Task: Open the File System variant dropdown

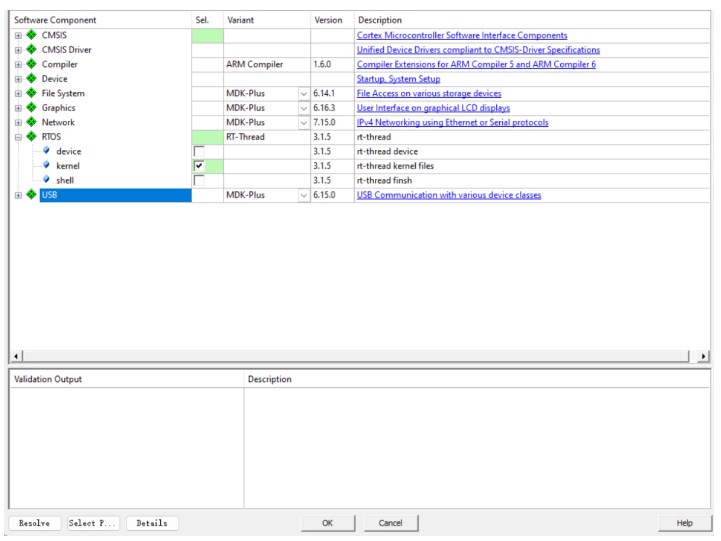Action: point(303,93)
